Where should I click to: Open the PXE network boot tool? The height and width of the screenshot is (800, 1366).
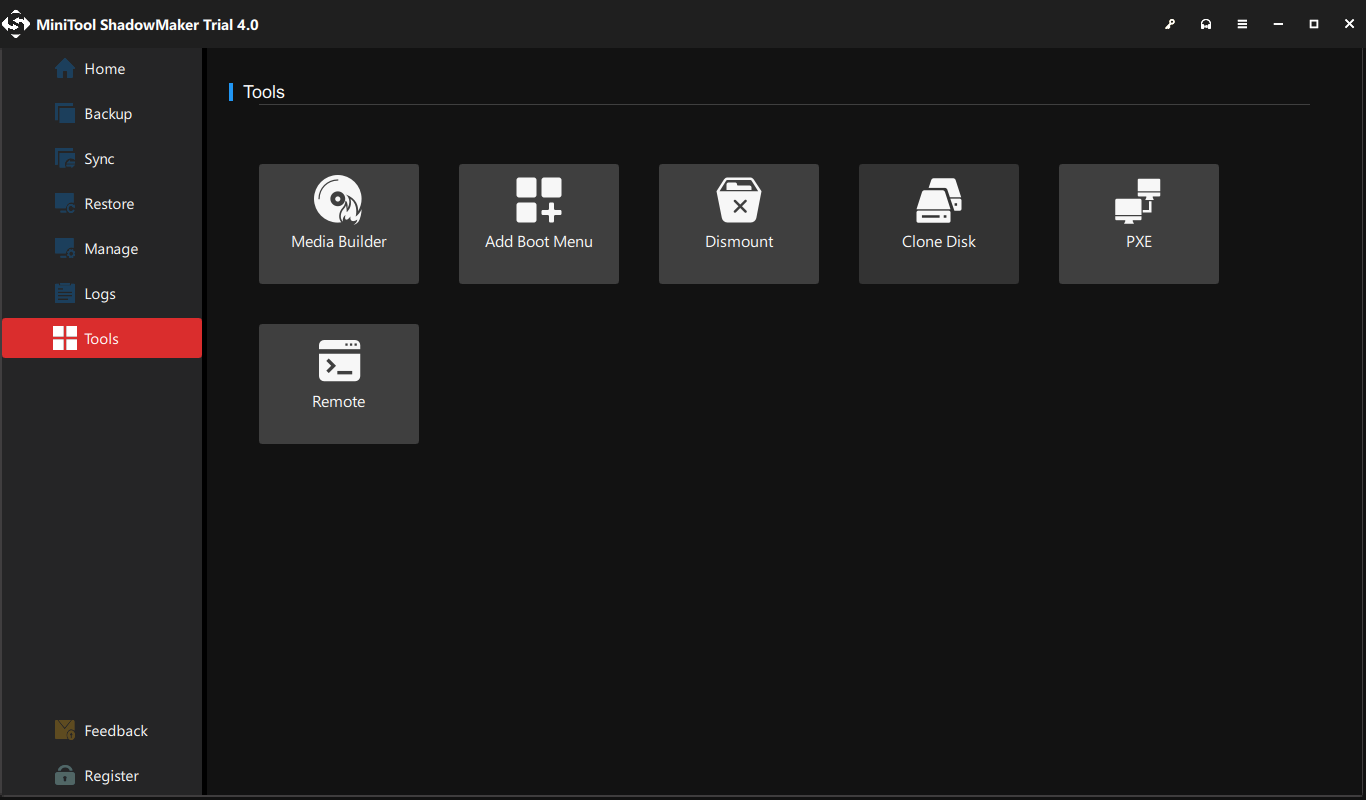(1138, 224)
